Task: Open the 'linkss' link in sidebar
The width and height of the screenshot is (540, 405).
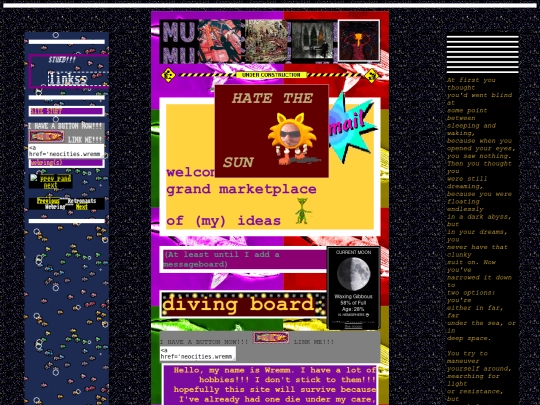Action: click(68, 79)
